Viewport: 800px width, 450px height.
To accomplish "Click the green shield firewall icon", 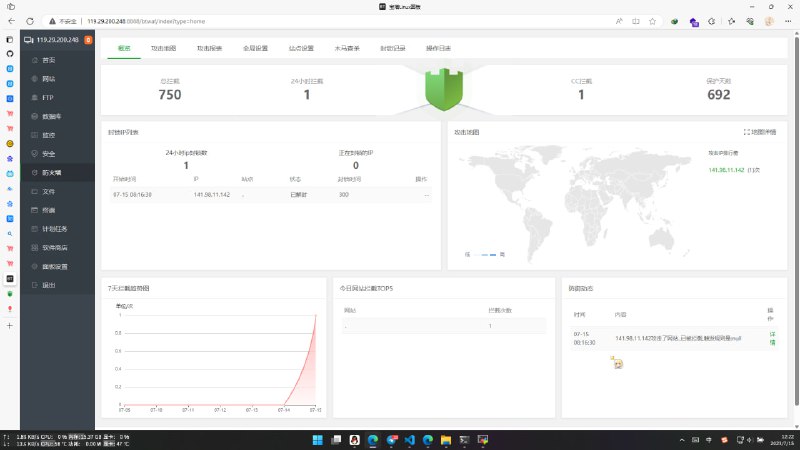I will 441,88.
